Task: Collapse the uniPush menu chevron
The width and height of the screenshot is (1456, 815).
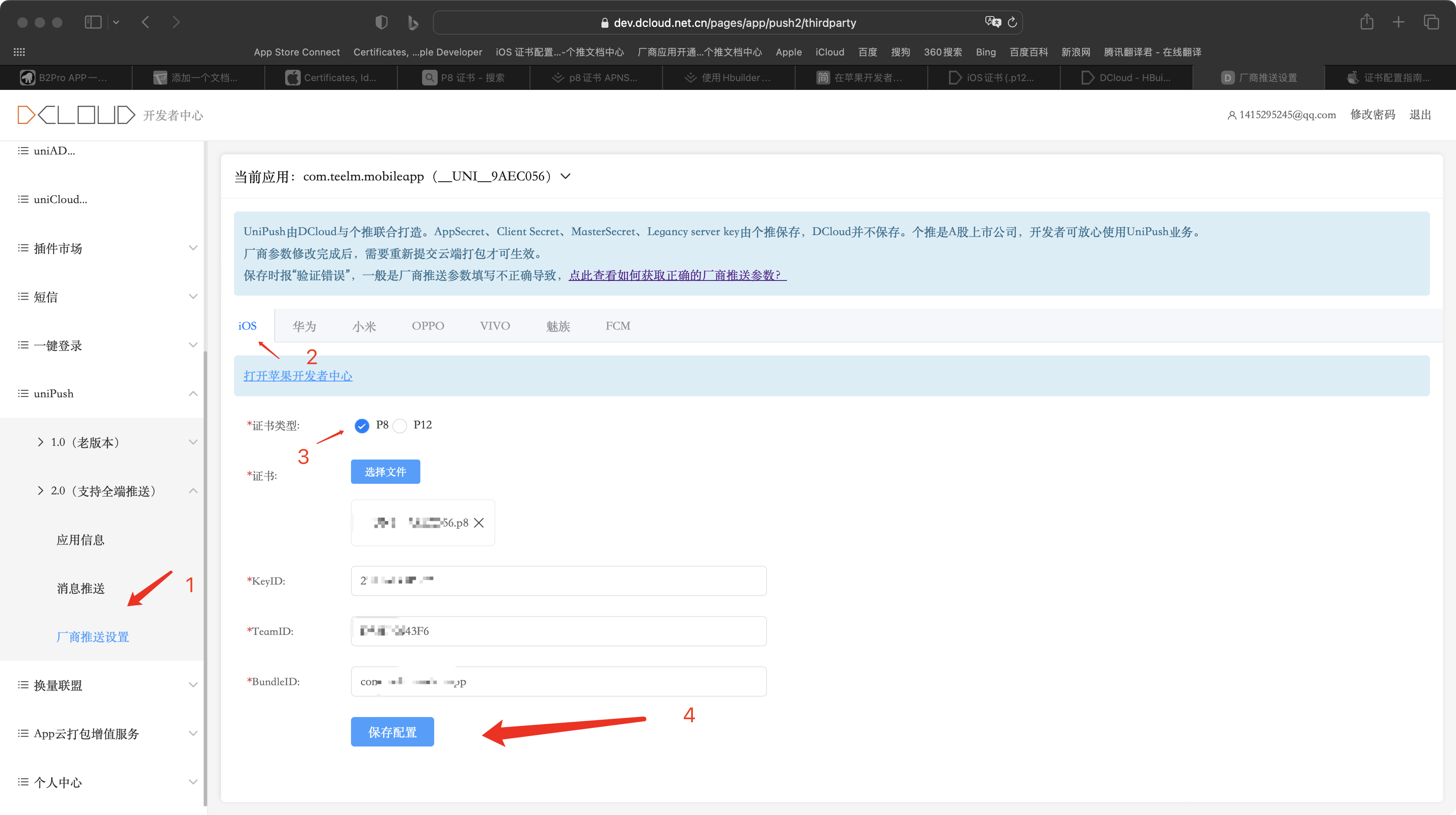Action: click(x=193, y=394)
